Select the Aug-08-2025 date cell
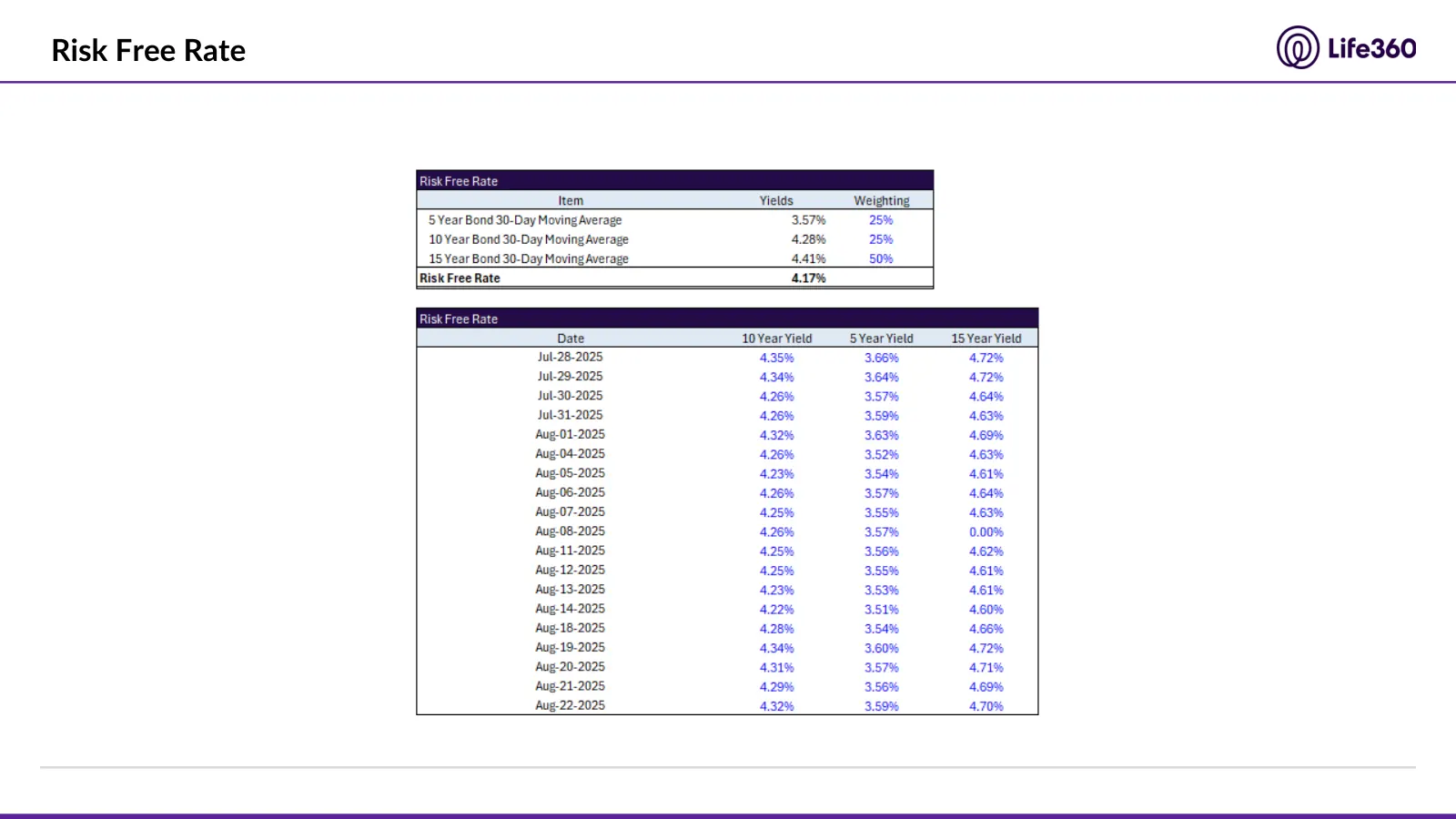Viewport: 1456px width, 819px height. pyautogui.click(x=570, y=531)
